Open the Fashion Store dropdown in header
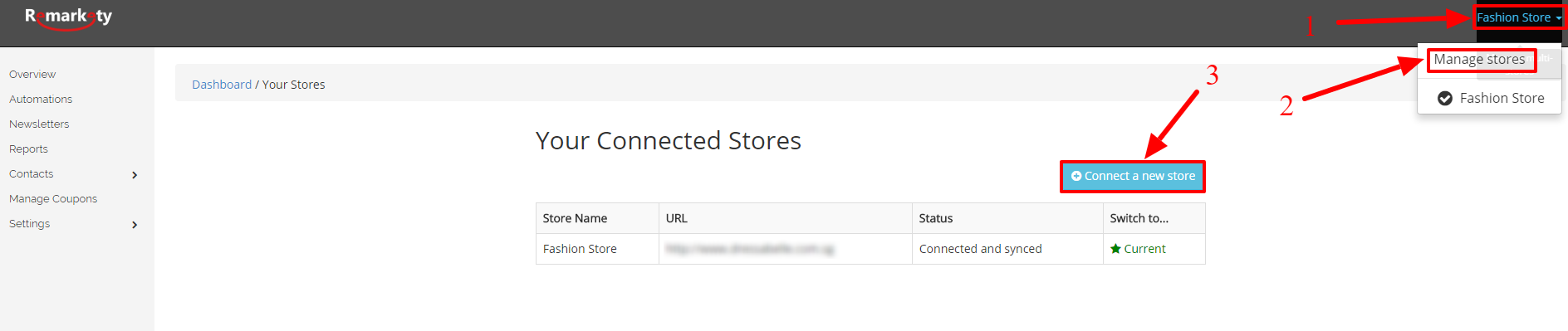Screen dimensions: 1568x331 [1519, 17]
